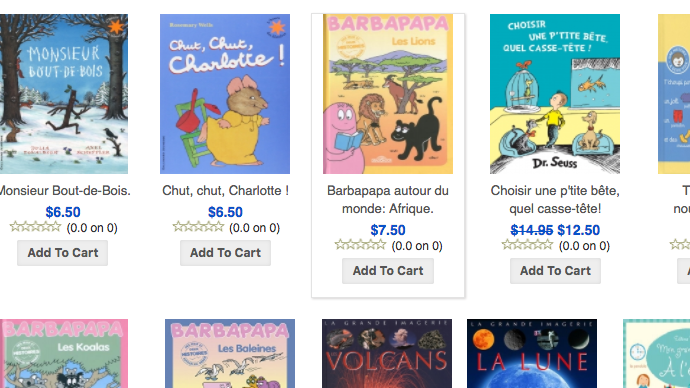Rate Monsieur Bout-de-Bois using star icons
This screenshot has height=388, width=690.
35,227
